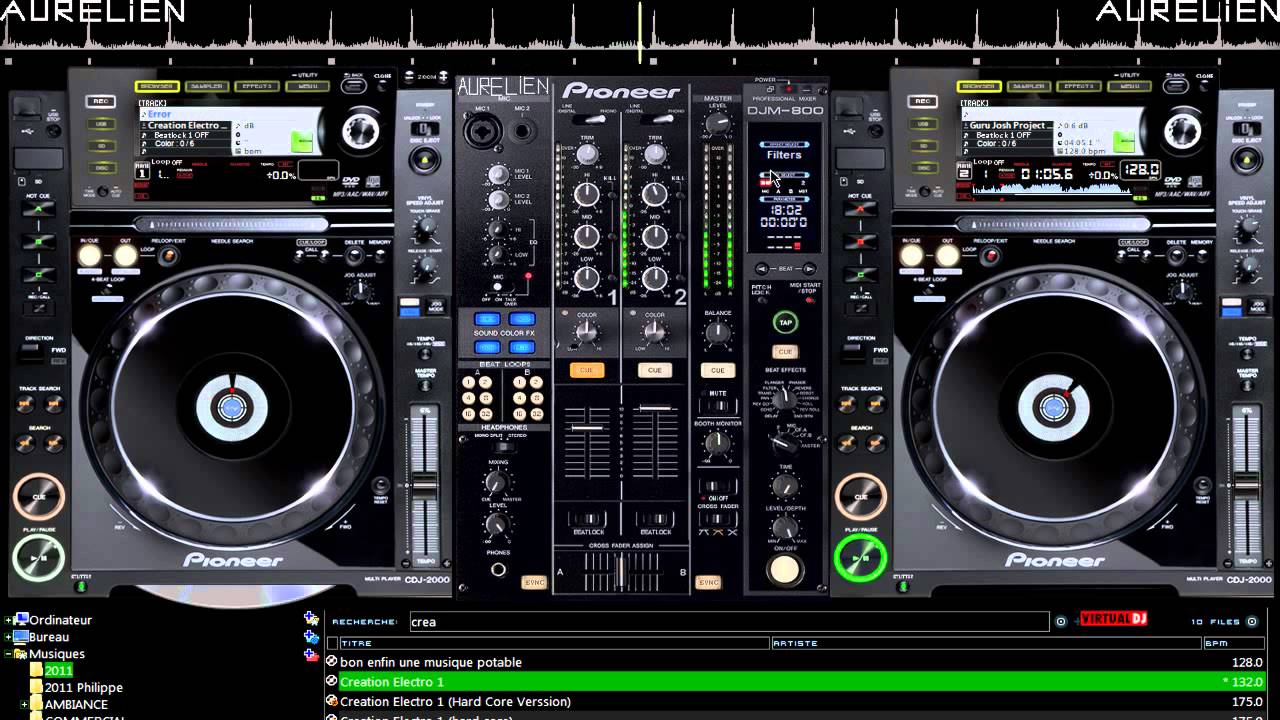Set loop OUT on left deck
The width and height of the screenshot is (1280, 720).
[125, 255]
